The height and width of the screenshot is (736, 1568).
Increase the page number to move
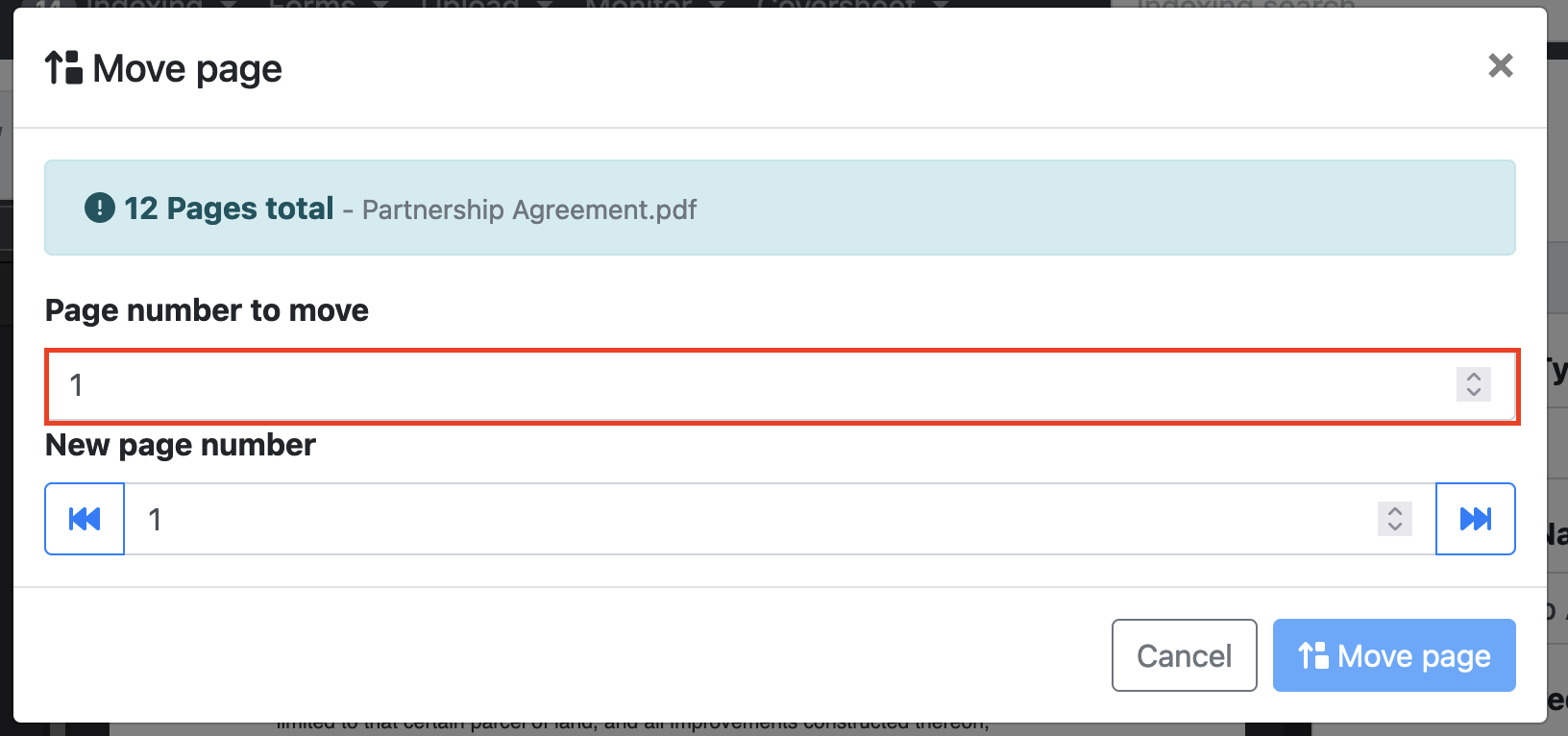1473,377
